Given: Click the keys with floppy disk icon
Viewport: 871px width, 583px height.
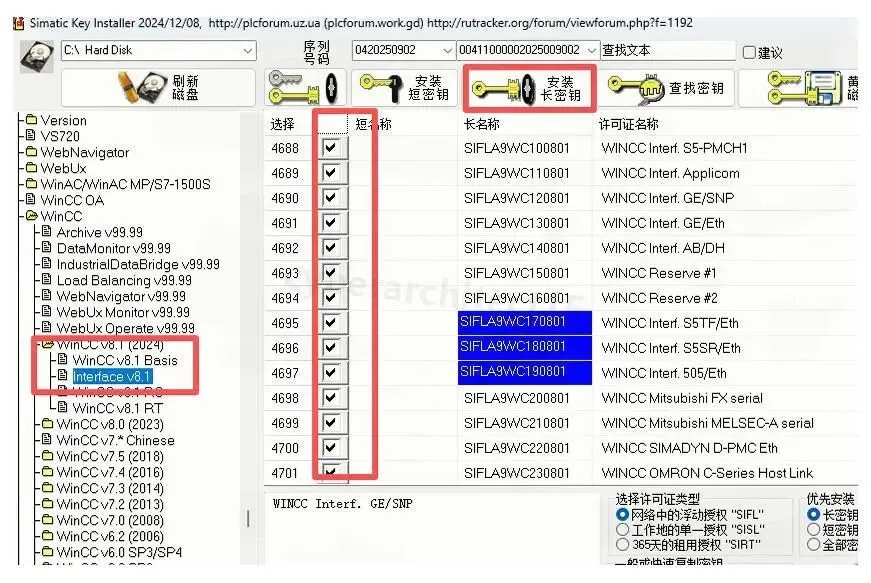Looking at the screenshot, I should (x=805, y=88).
